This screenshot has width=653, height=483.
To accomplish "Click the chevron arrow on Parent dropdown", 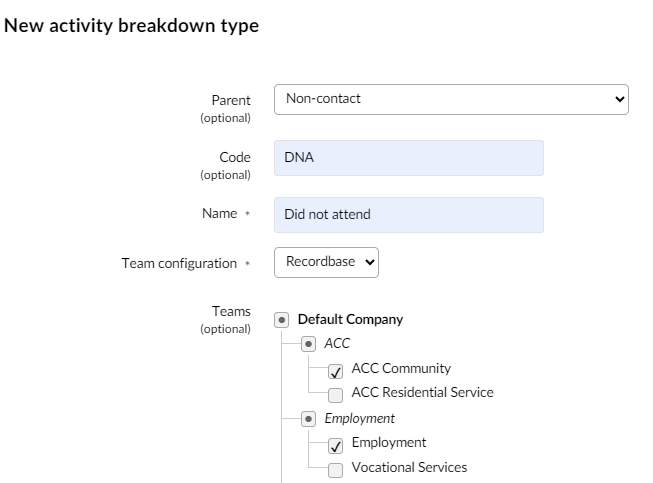I will 619,100.
